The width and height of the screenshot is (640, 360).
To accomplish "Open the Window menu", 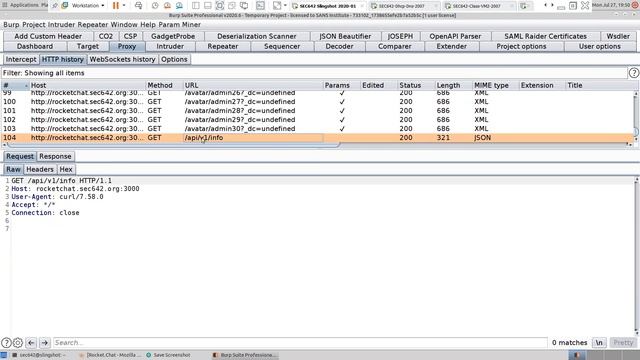I will (x=124, y=24).
